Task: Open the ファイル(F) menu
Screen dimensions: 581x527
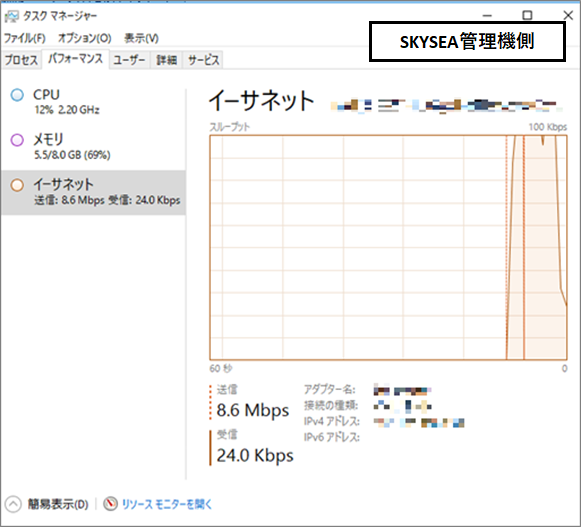Action: coord(24,38)
